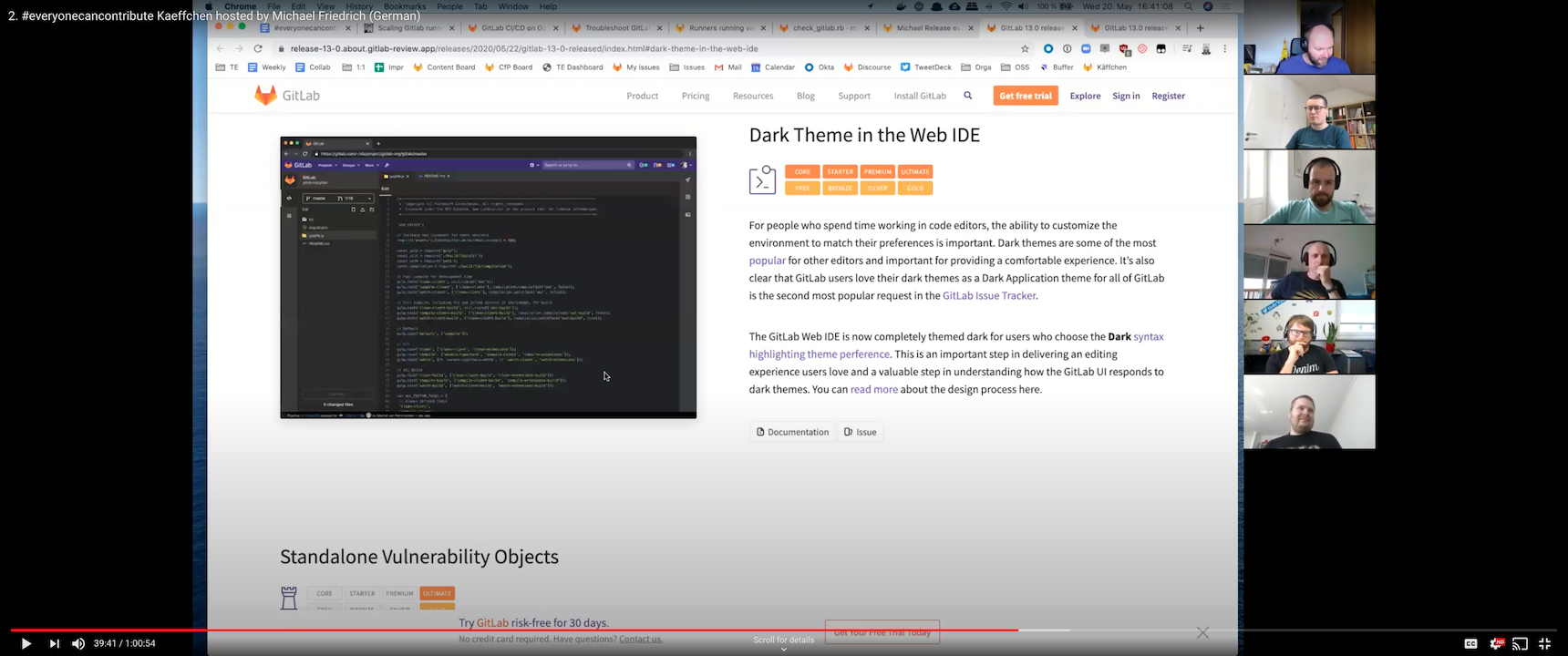Open the Resources navigation menu
This screenshot has height=656, width=1568.
click(x=752, y=96)
